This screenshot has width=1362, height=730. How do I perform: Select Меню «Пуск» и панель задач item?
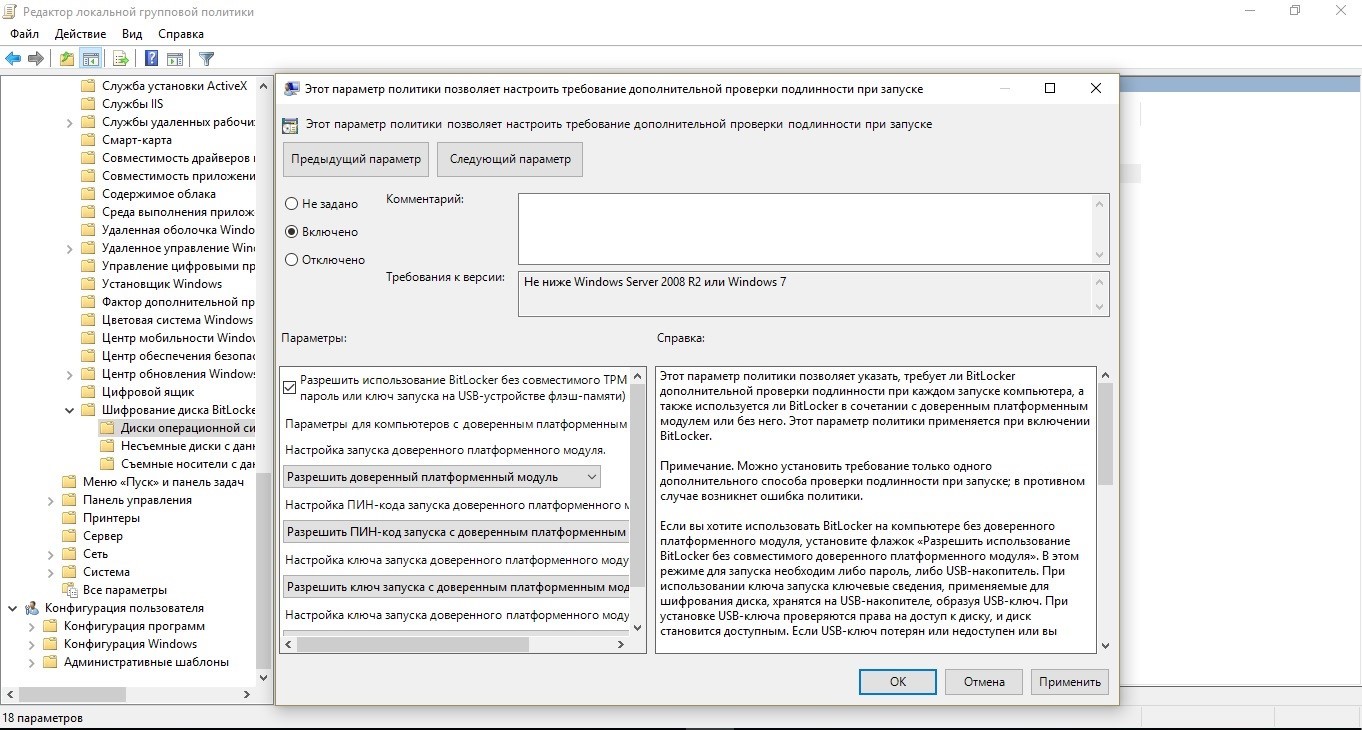(x=163, y=482)
